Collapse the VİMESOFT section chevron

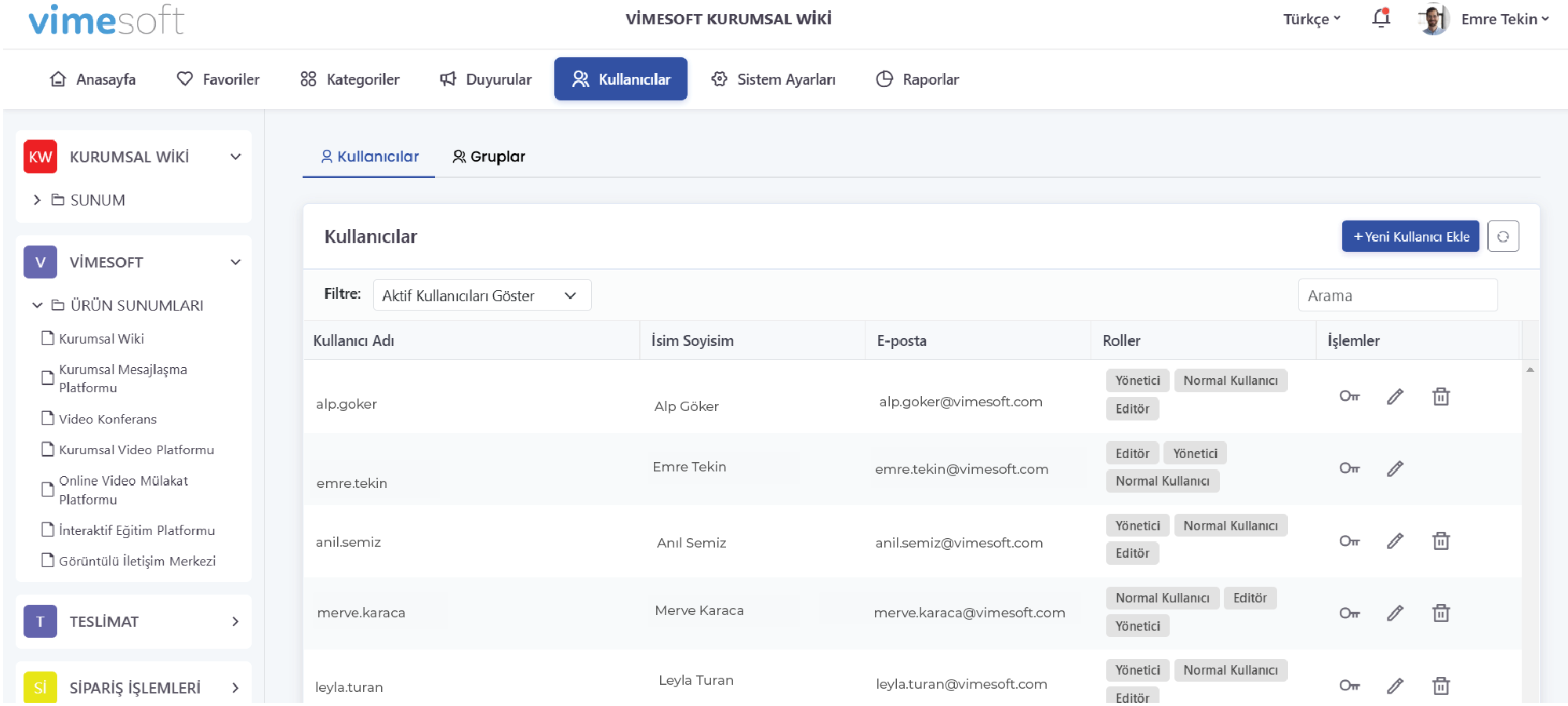(235, 262)
